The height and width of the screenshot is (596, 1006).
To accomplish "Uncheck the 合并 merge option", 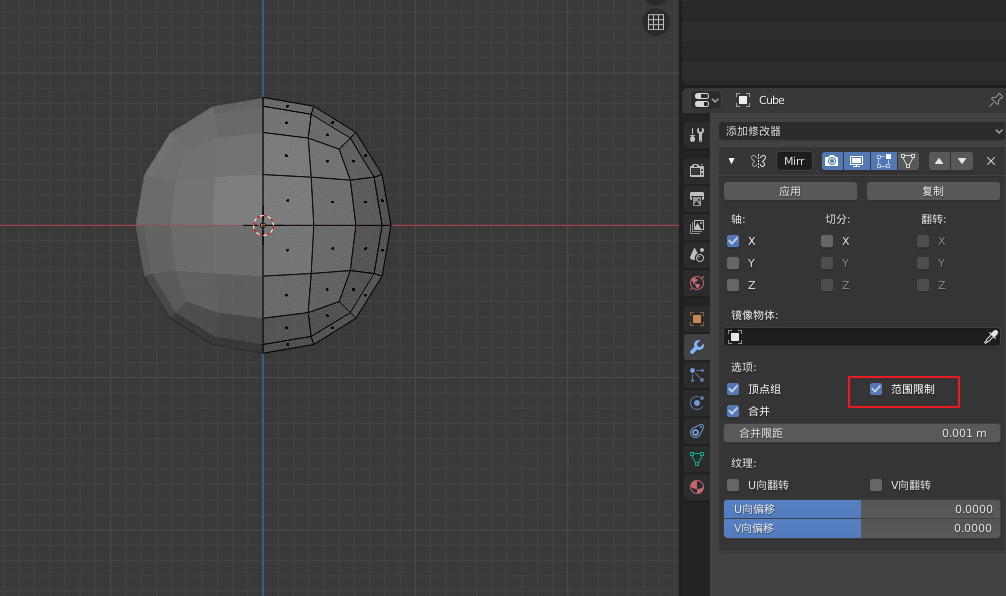I will (733, 411).
